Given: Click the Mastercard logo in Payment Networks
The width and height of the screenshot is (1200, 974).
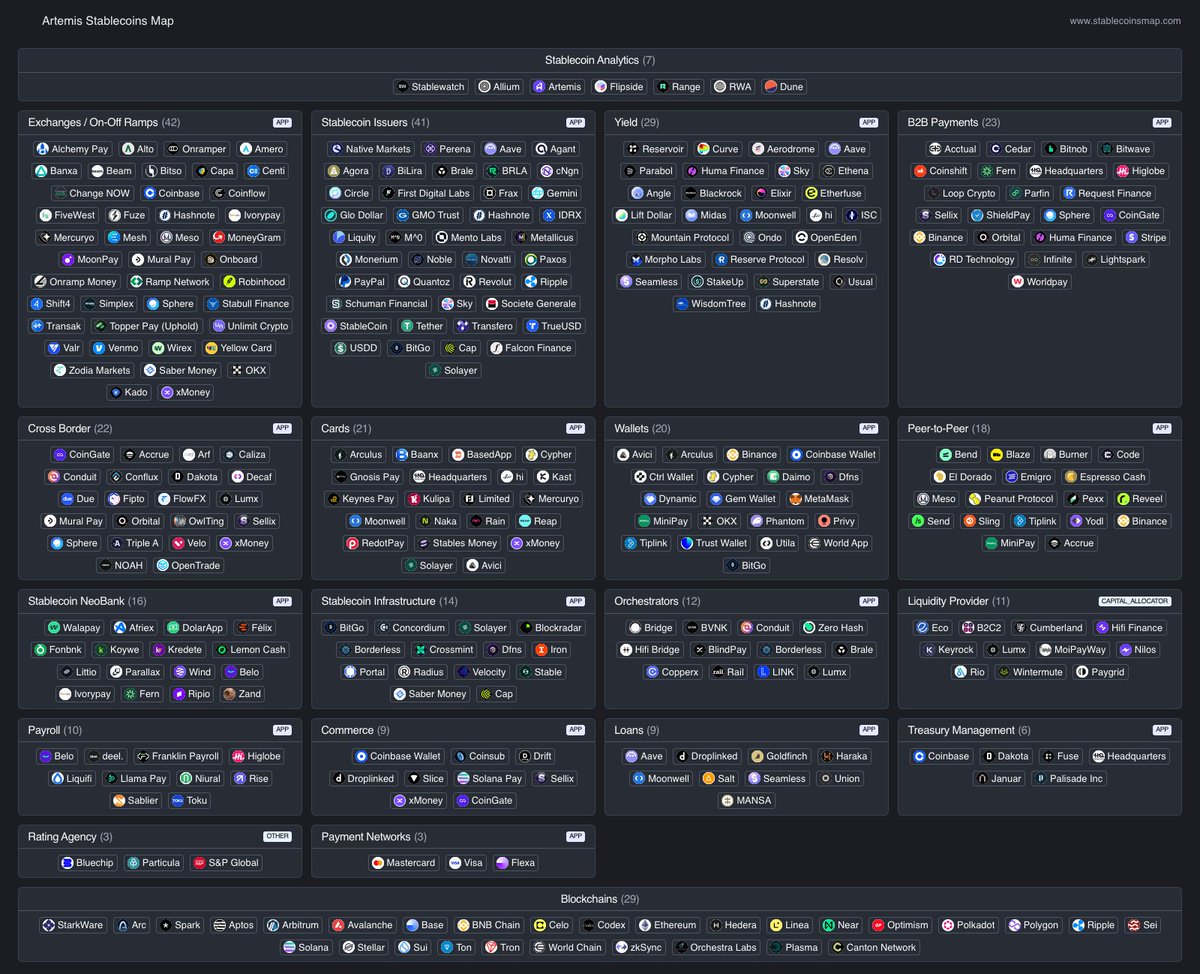Looking at the screenshot, I should [x=377, y=863].
